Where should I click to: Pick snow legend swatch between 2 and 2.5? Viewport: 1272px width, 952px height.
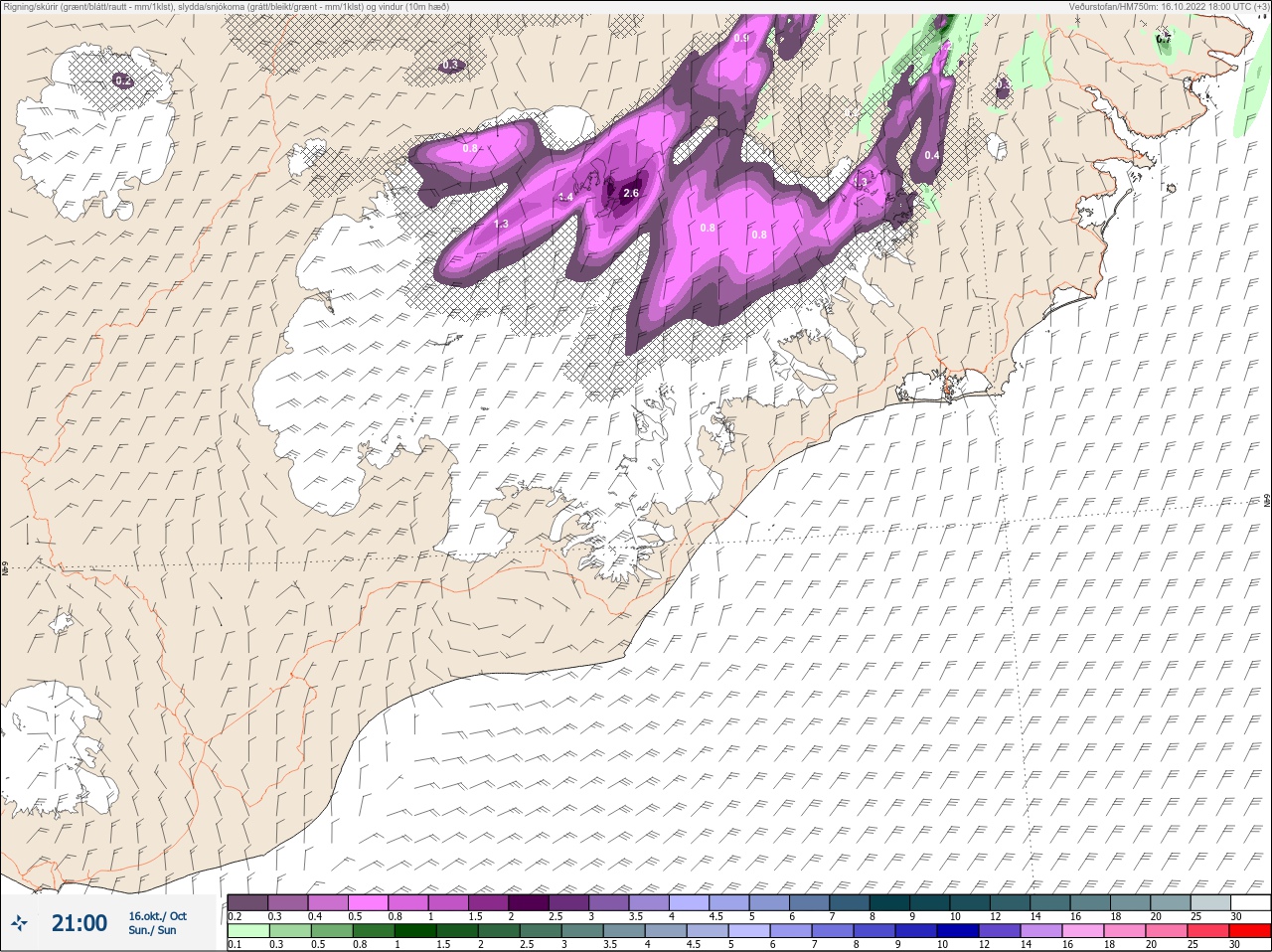click(x=529, y=902)
